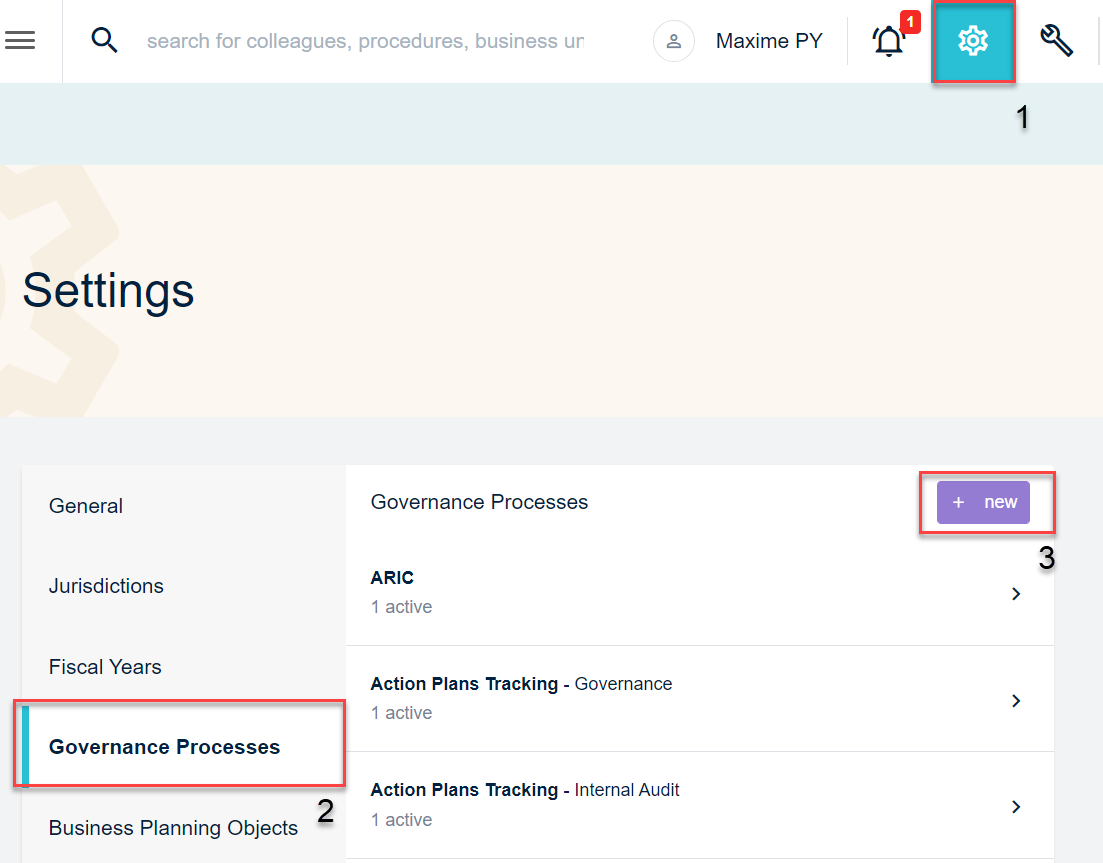The width and height of the screenshot is (1103, 863).
Task: Click the Settings gear icon
Action: (x=972, y=41)
